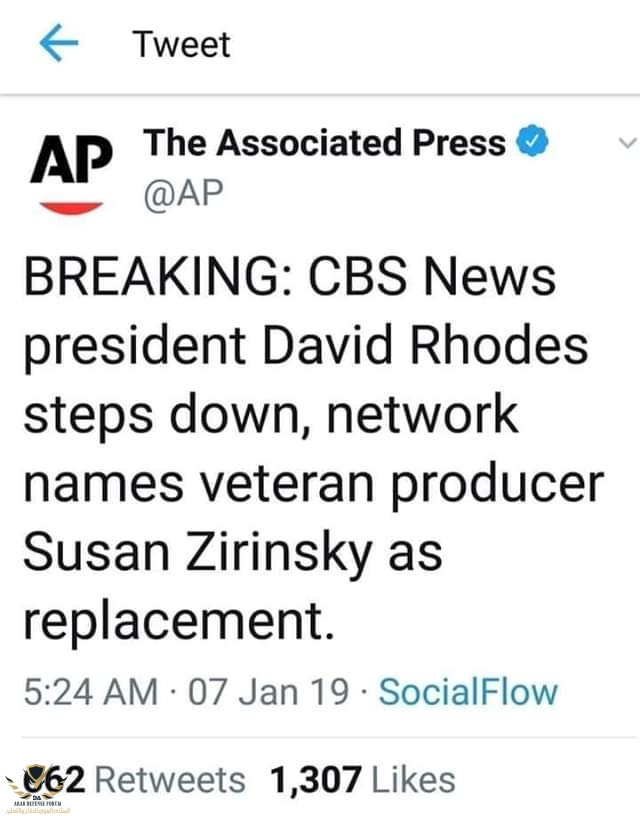
Task: Open The Associated Press profile name
Action: pyautogui.click(x=326, y=144)
